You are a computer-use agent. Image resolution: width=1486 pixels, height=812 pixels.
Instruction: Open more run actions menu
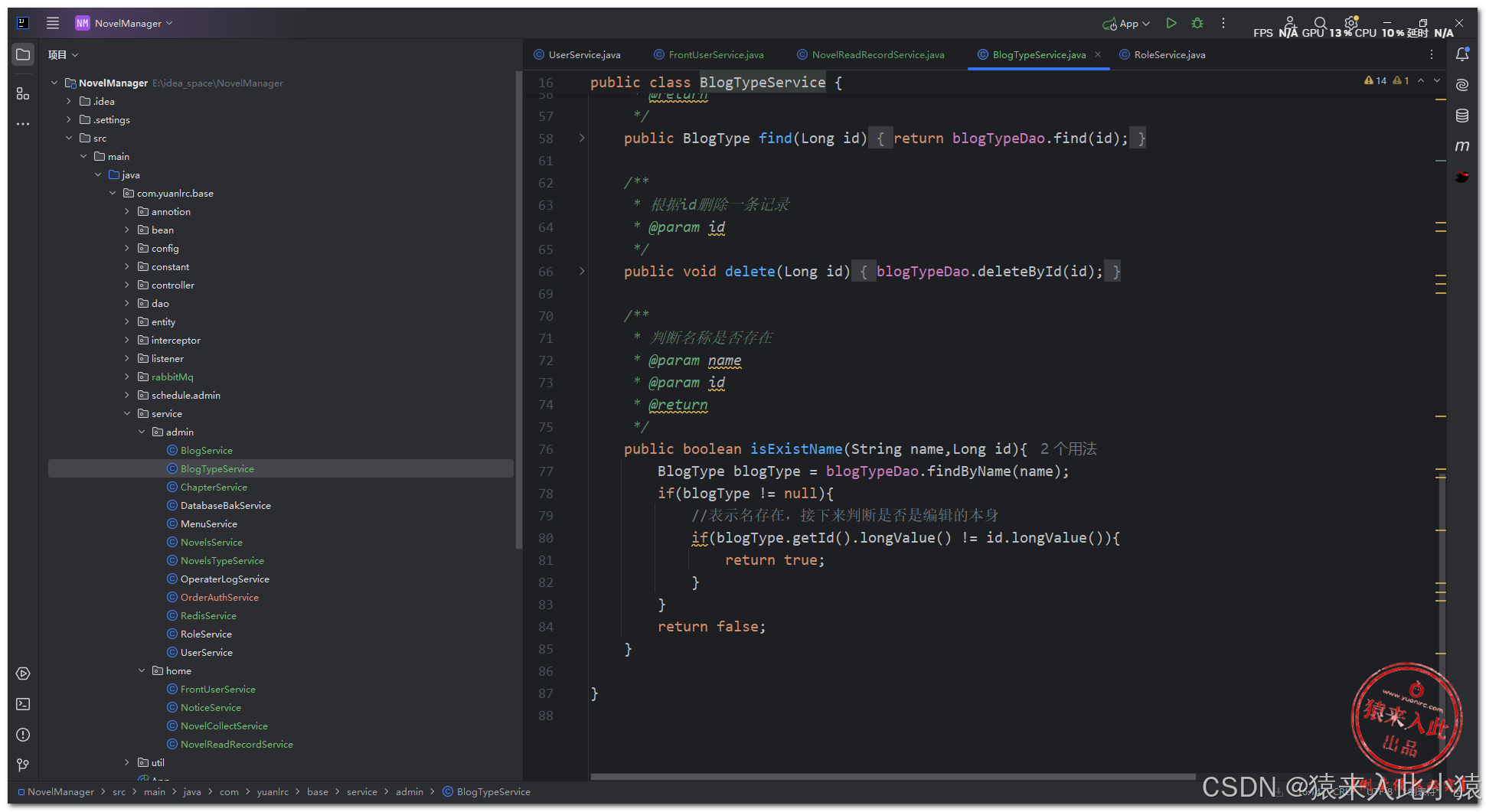(1223, 24)
